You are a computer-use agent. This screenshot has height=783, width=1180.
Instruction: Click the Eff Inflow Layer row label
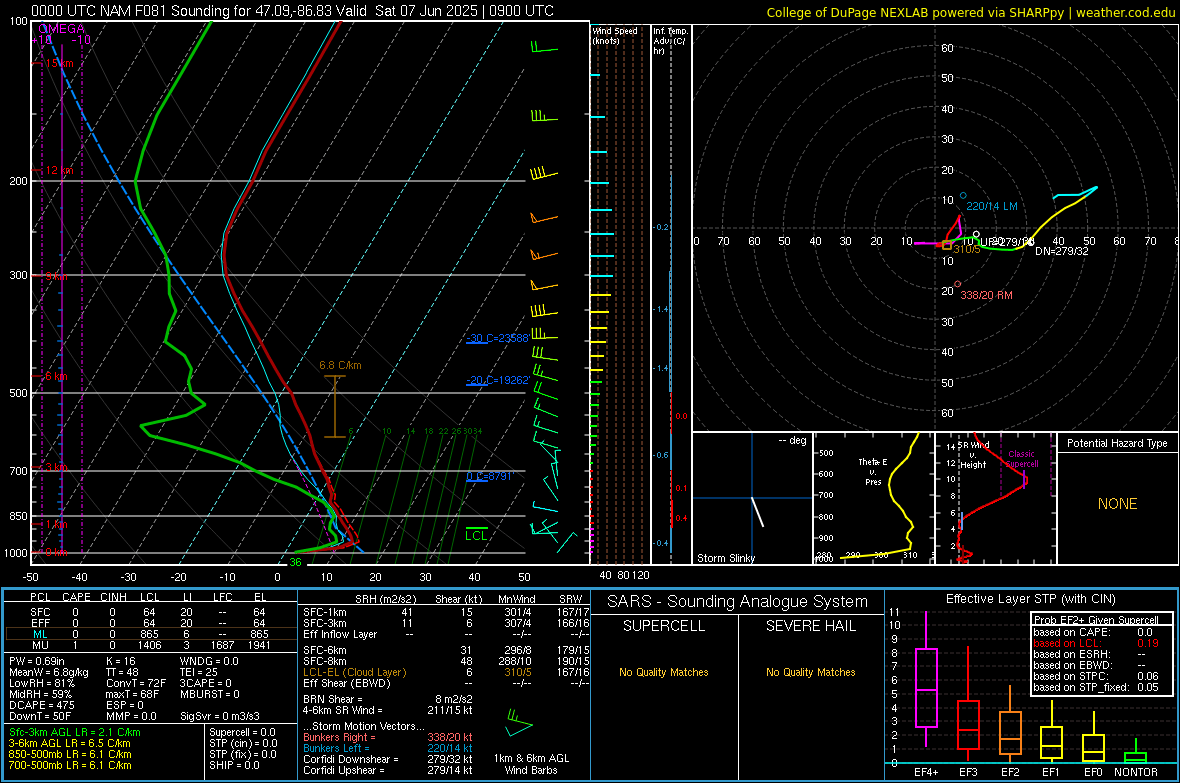[x=340, y=634]
